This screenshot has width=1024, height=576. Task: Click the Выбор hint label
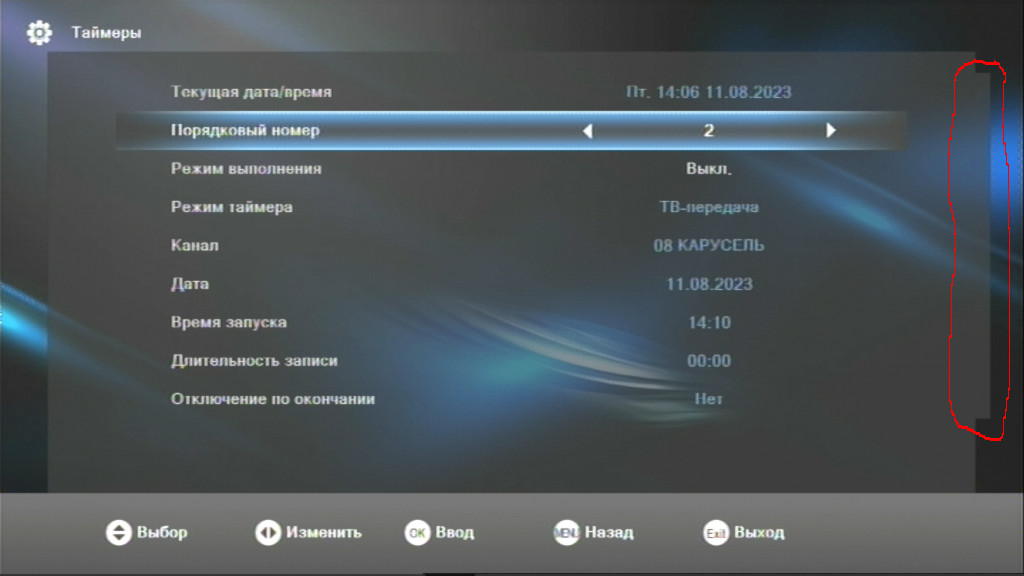coord(162,533)
